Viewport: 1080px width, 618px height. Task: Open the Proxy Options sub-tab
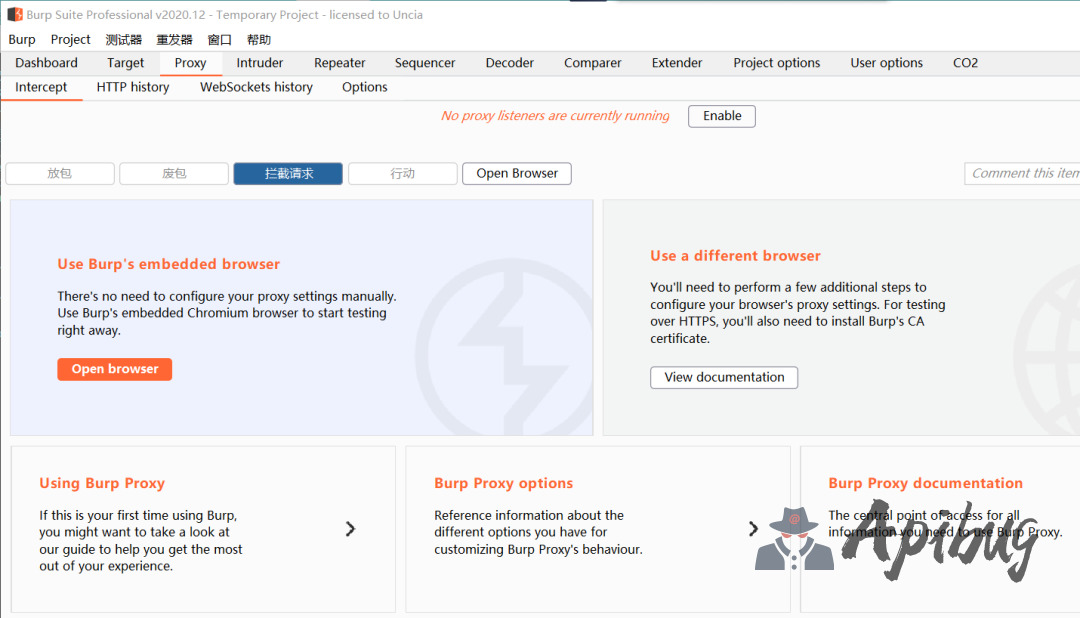(364, 87)
